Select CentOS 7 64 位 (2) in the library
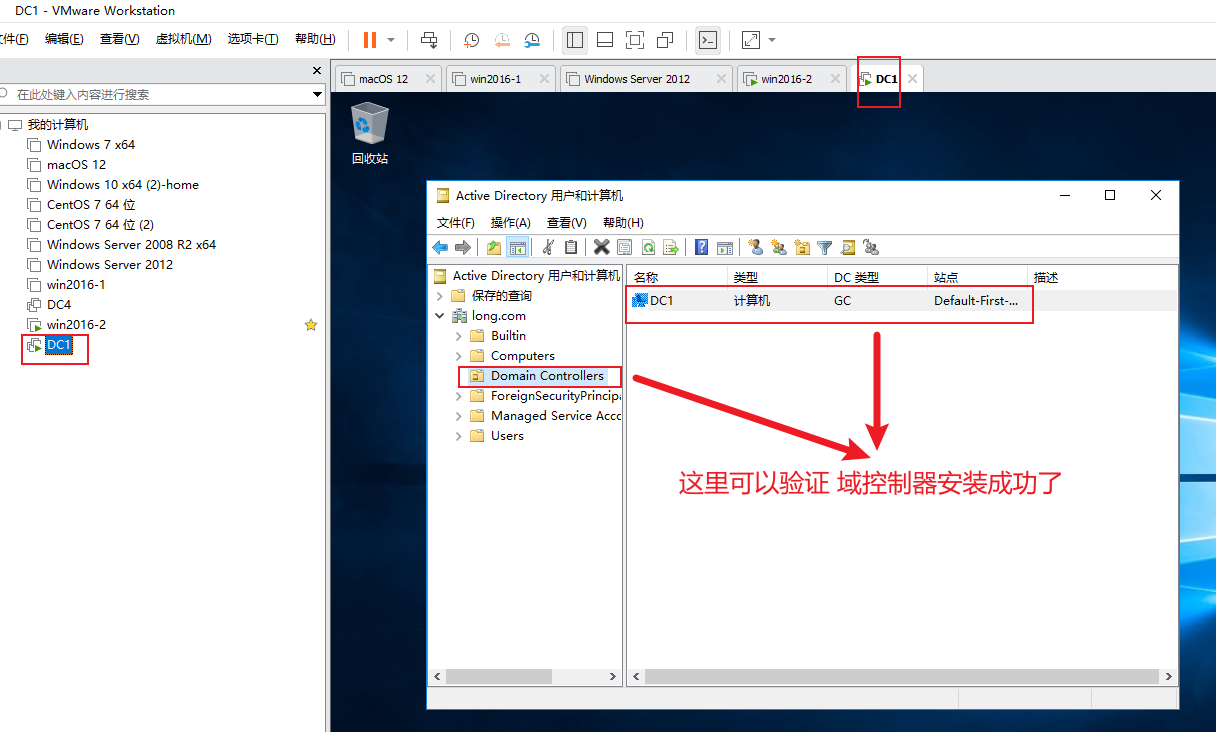 pos(100,225)
